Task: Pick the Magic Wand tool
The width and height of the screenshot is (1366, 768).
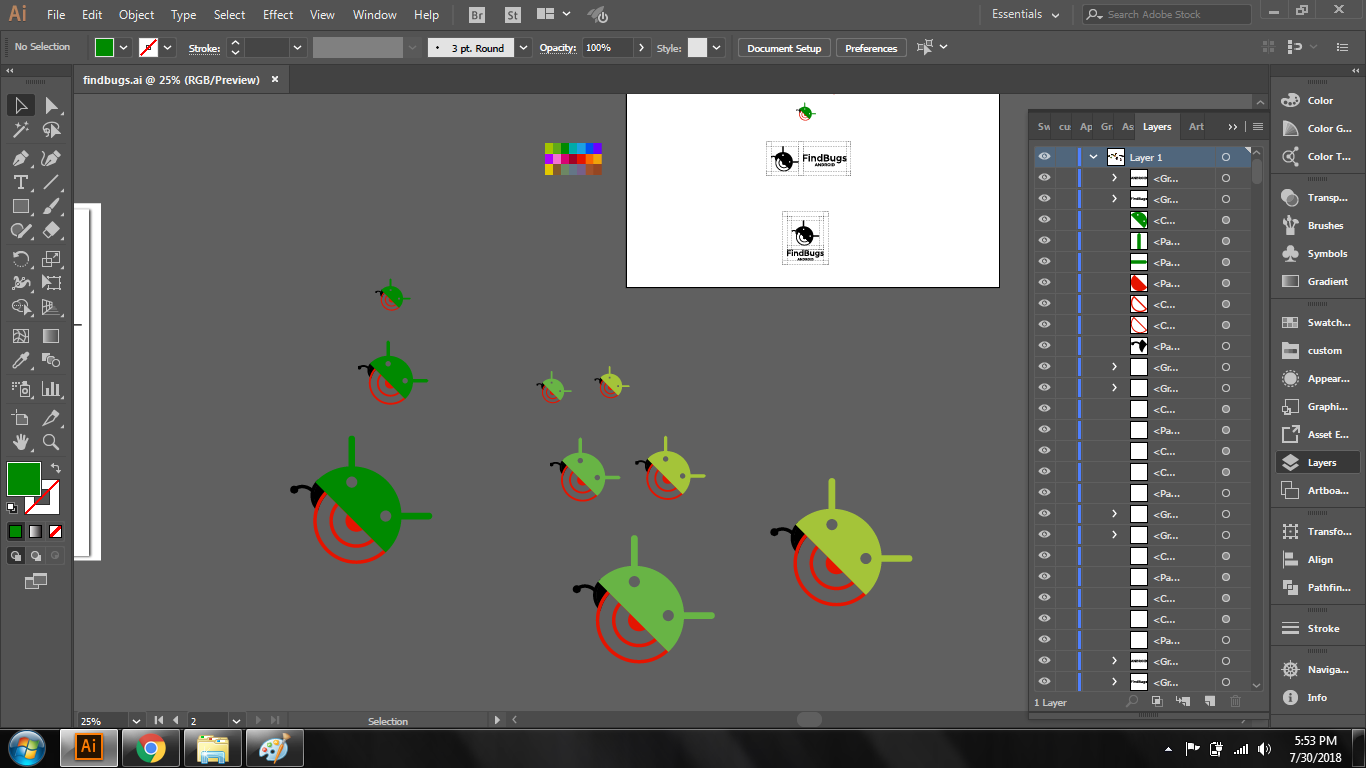Action: 20,130
